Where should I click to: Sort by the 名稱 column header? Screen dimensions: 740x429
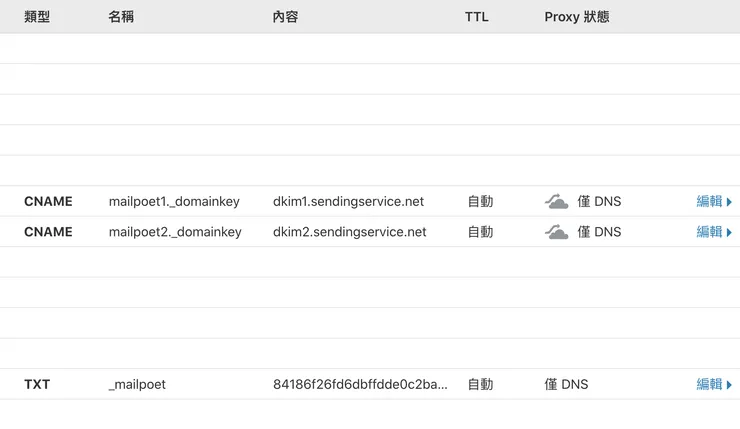pos(121,17)
